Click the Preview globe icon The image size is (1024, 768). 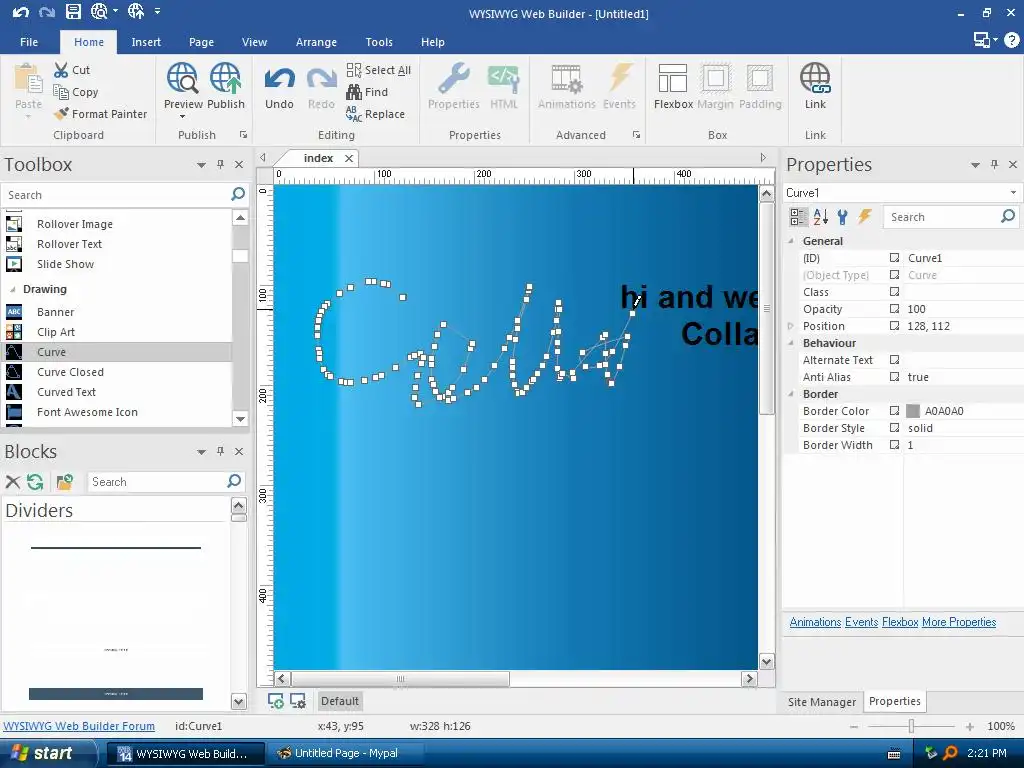[182, 78]
